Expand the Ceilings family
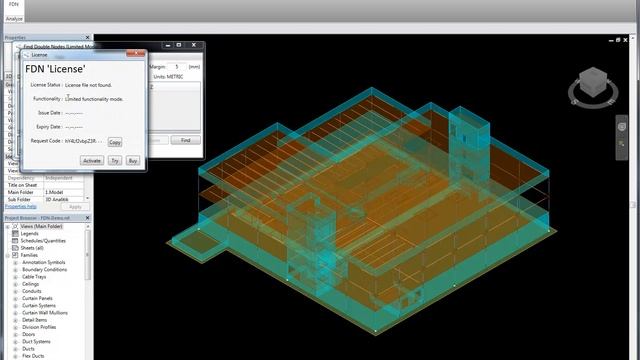 [16, 284]
